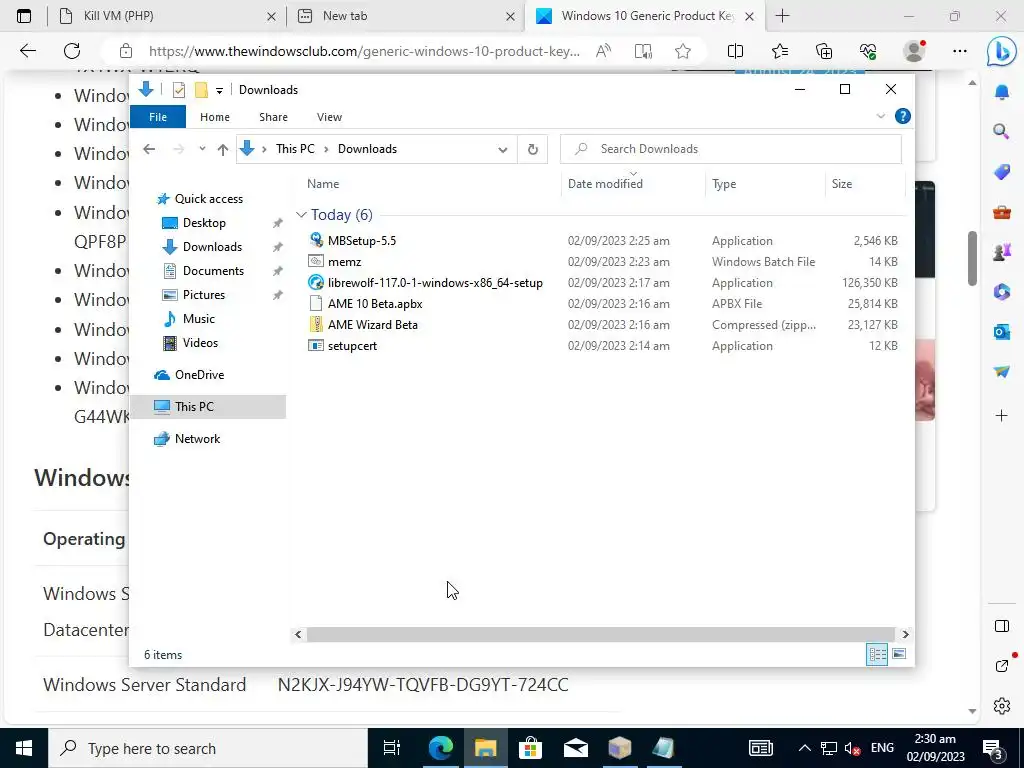Viewport: 1024px width, 768px height.
Task: Click the Search Downloads field
Action: point(731,150)
